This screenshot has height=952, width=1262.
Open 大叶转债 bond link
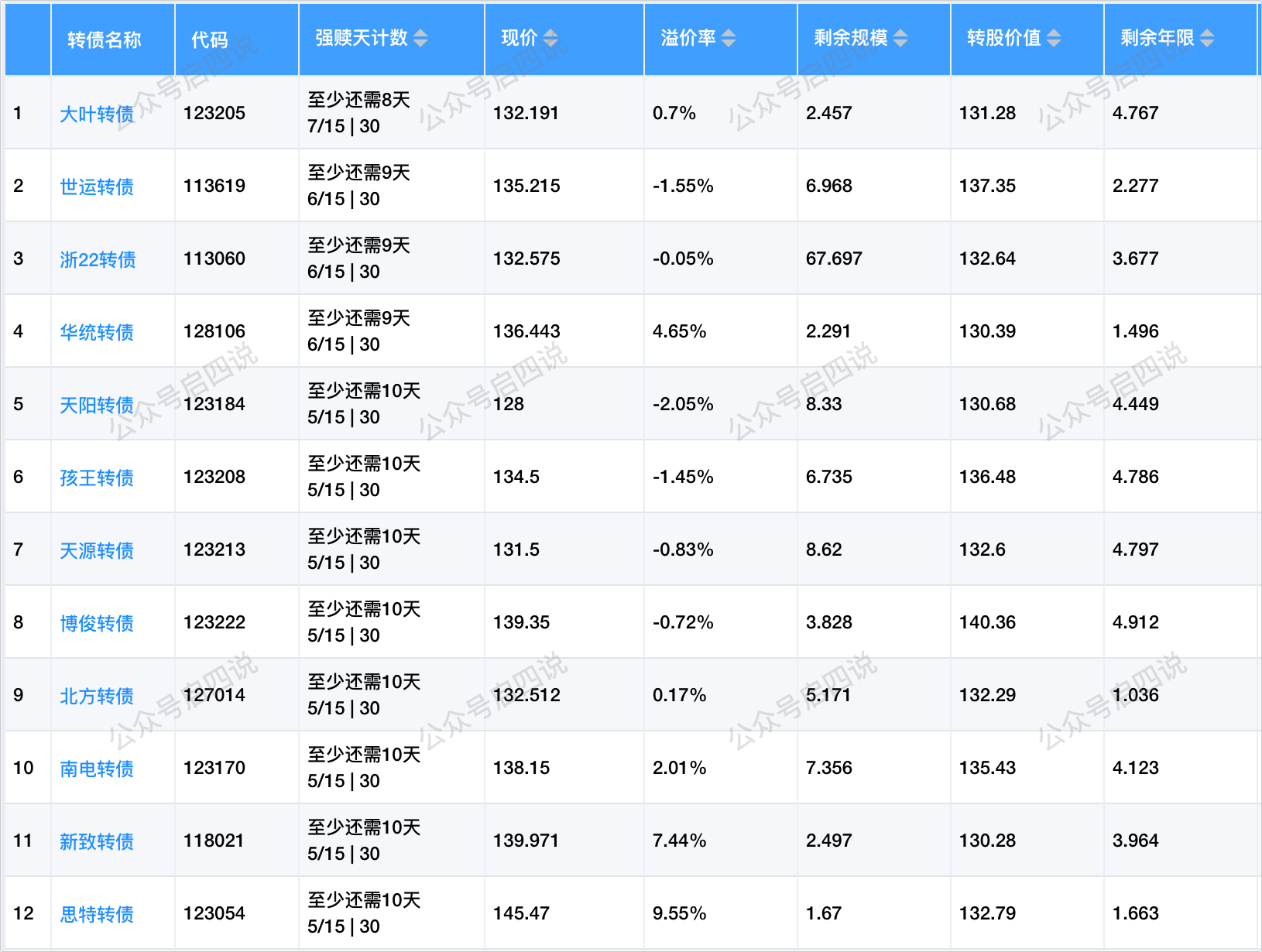pos(97,115)
